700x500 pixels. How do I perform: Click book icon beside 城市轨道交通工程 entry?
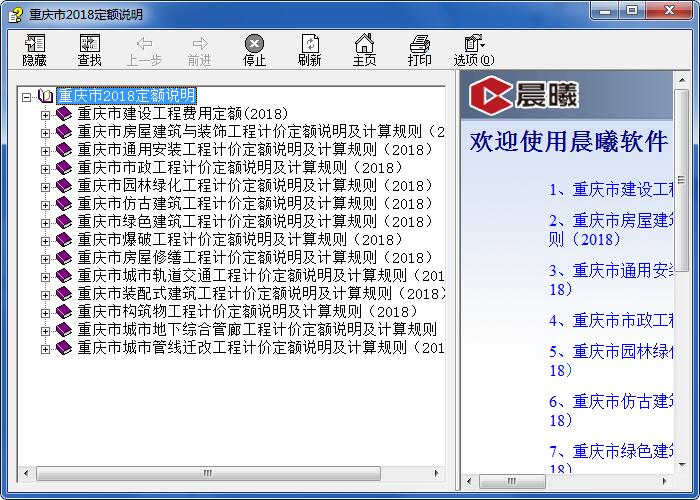pyautogui.click(x=64, y=275)
